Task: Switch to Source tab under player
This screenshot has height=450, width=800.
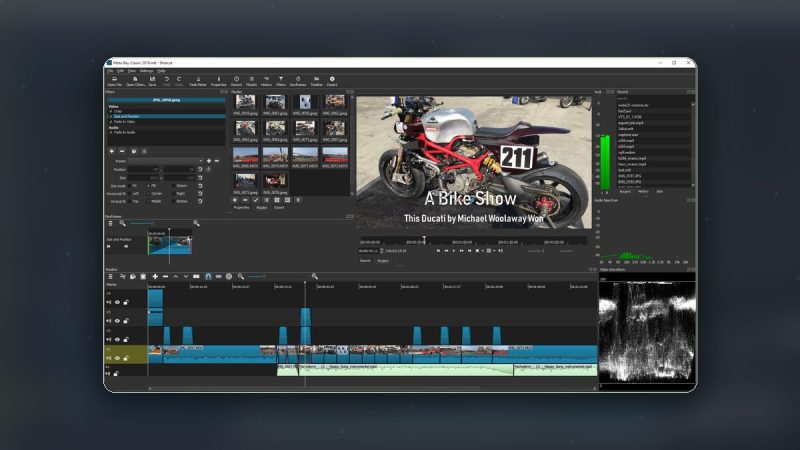Action: point(365,261)
